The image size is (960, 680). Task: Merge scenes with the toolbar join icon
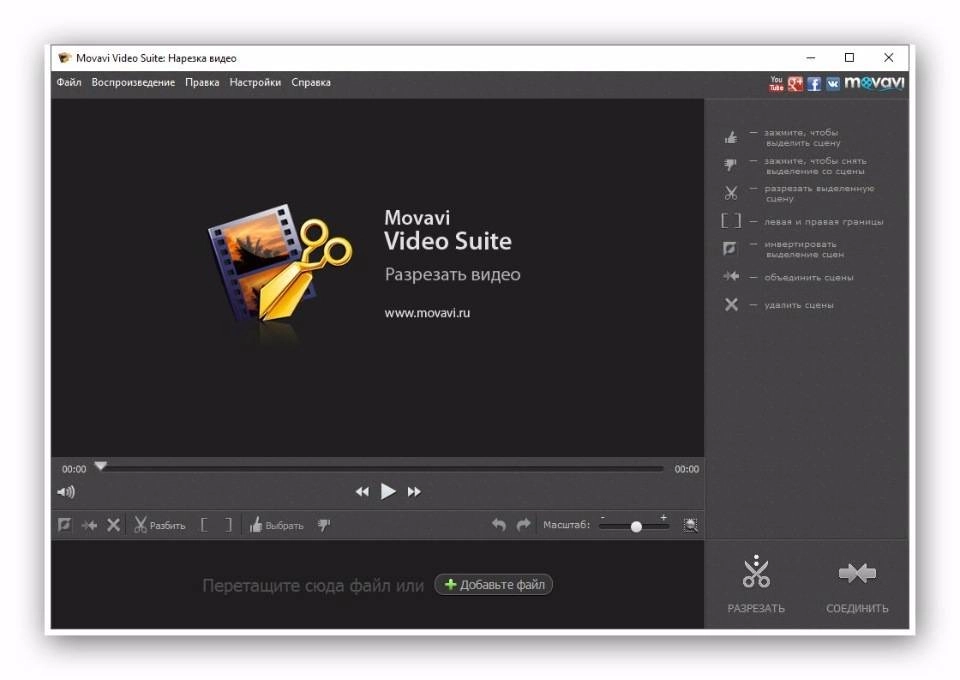(89, 525)
